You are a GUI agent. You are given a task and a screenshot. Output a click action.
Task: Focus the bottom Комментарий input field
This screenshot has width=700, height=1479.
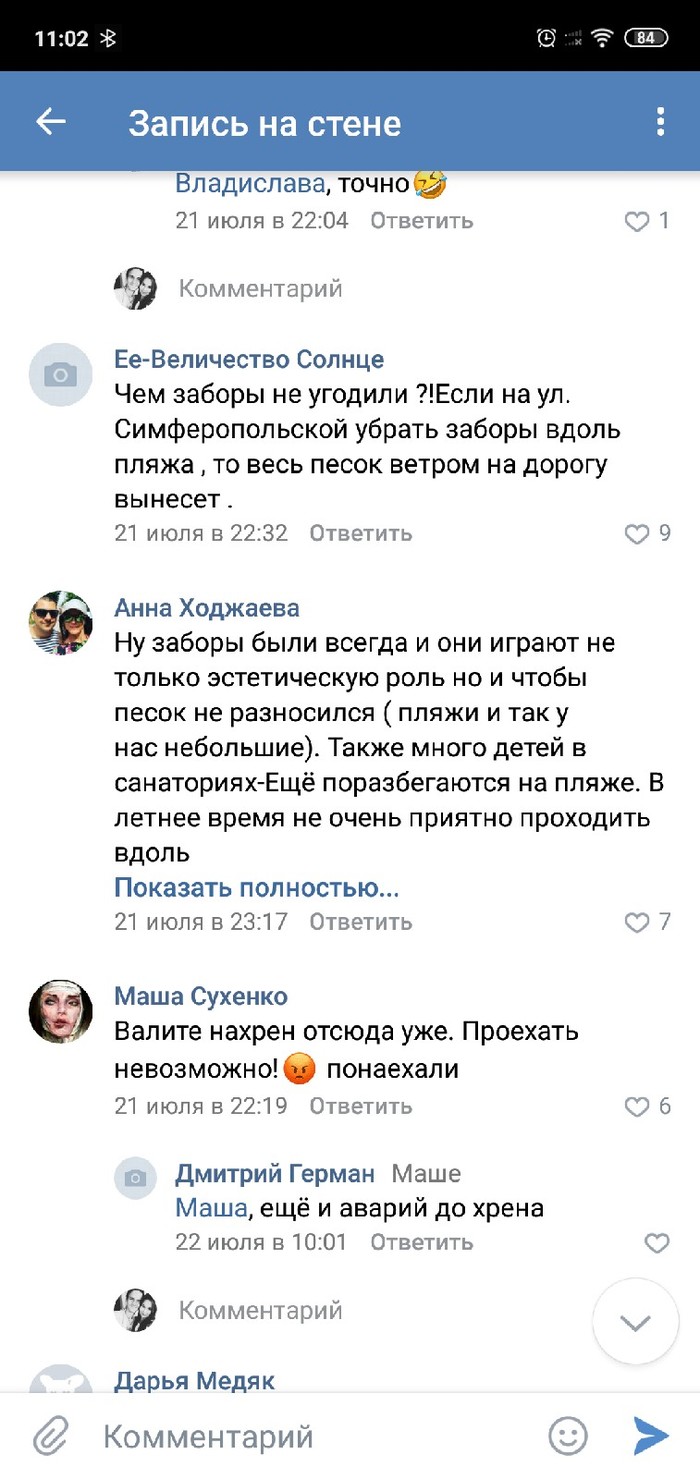[x=300, y=1437]
